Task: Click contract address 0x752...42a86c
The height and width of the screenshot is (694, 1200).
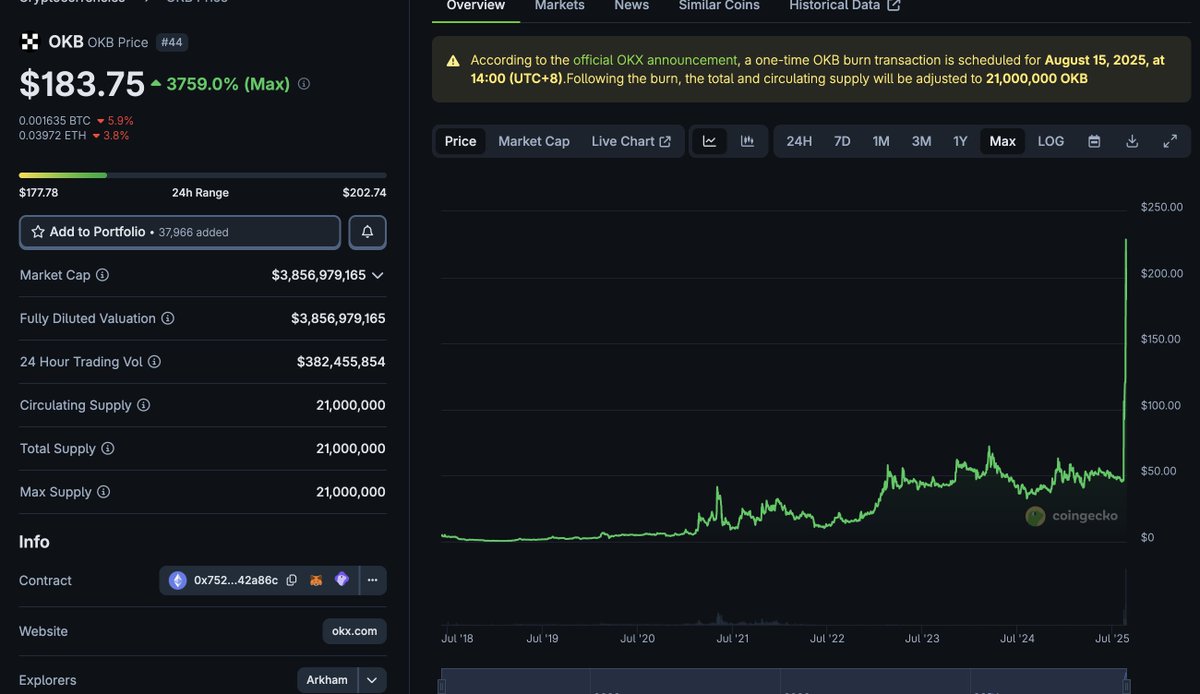Action: point(236,580)
